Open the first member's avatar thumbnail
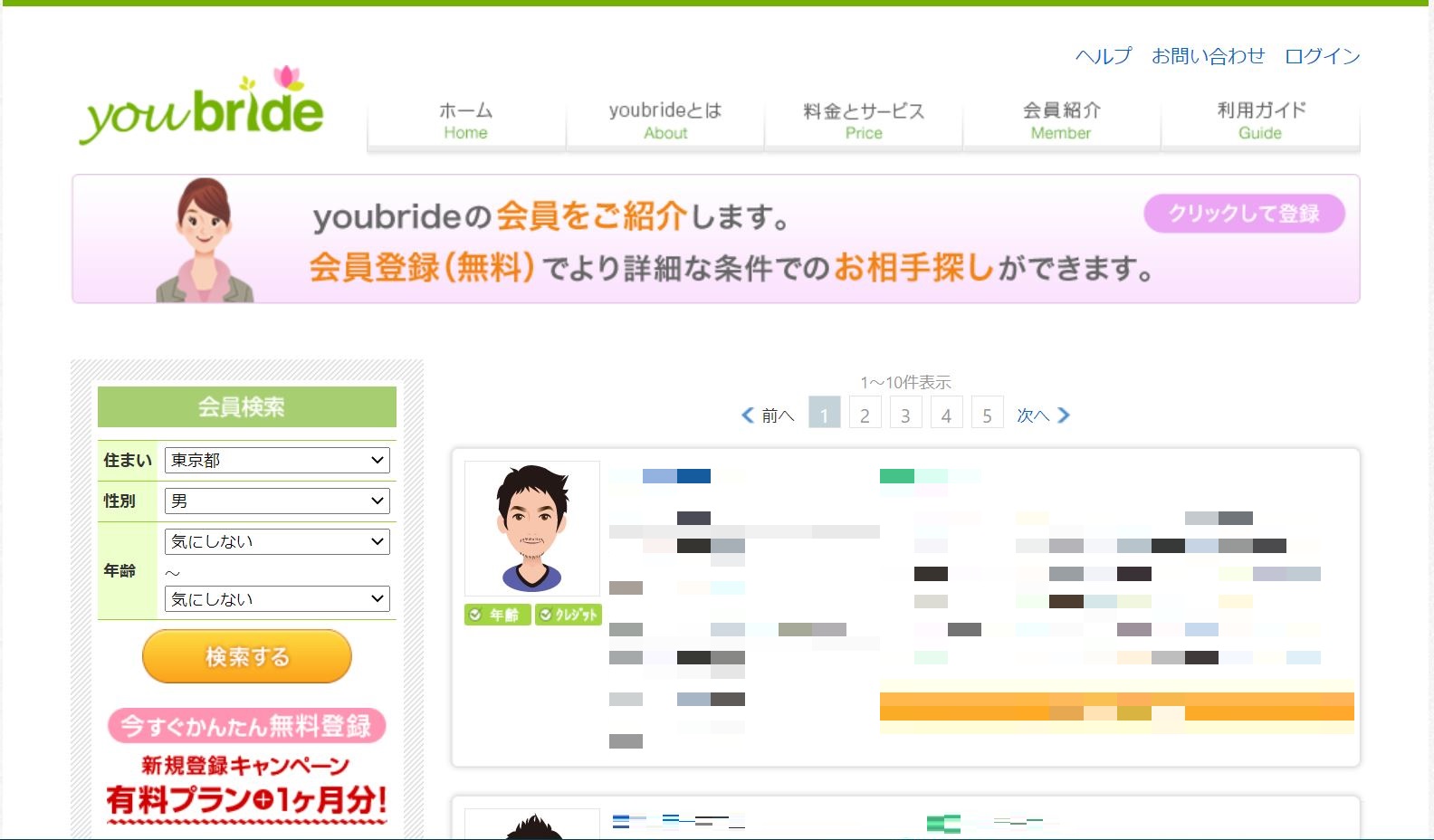The width and height of the screenshot is (1434, 840). (532, 529)
